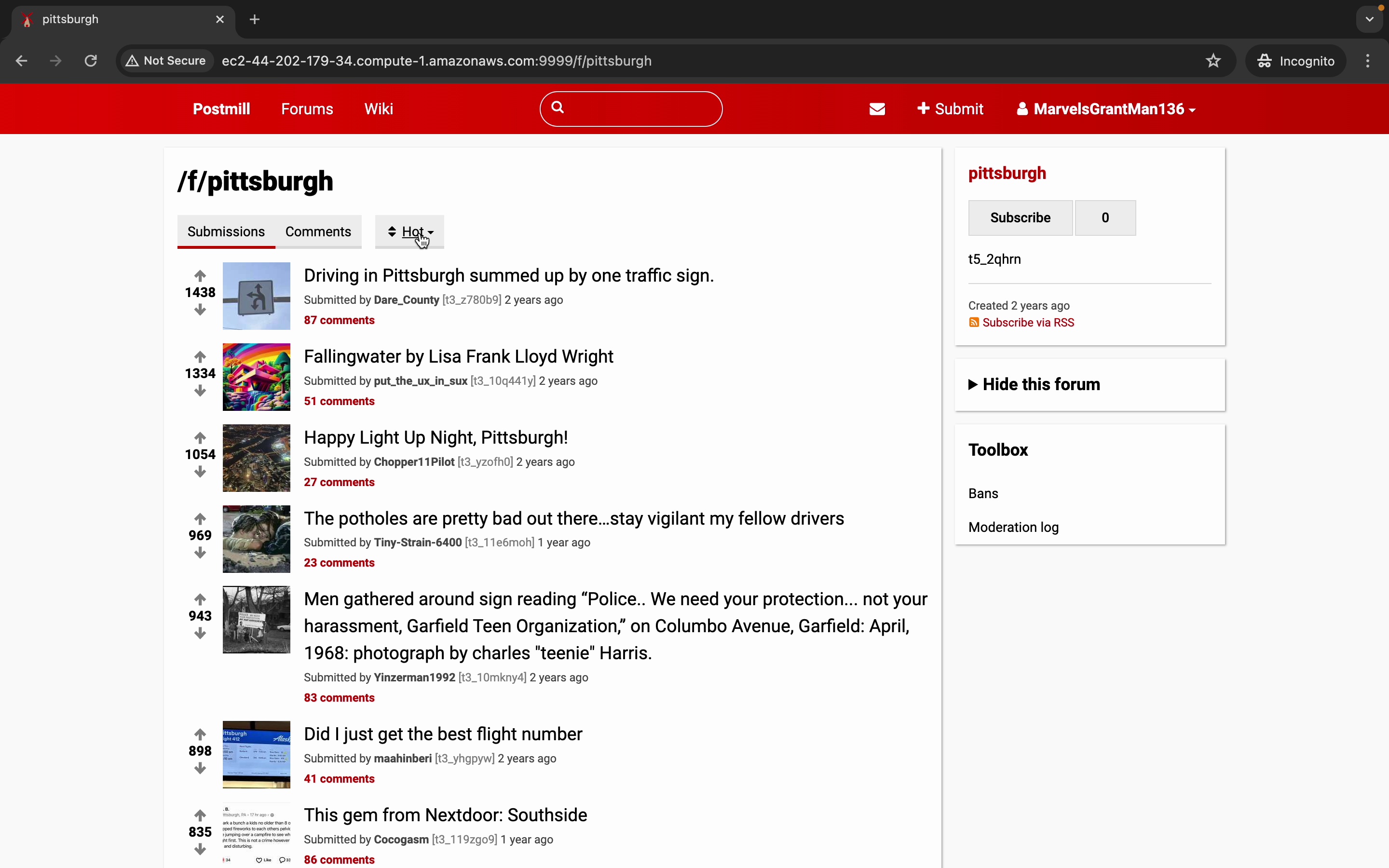Open Chrome's three-dot menu
This screenshot has width=1389, height=868.
pyautogui.click(x=1368, y=61)
